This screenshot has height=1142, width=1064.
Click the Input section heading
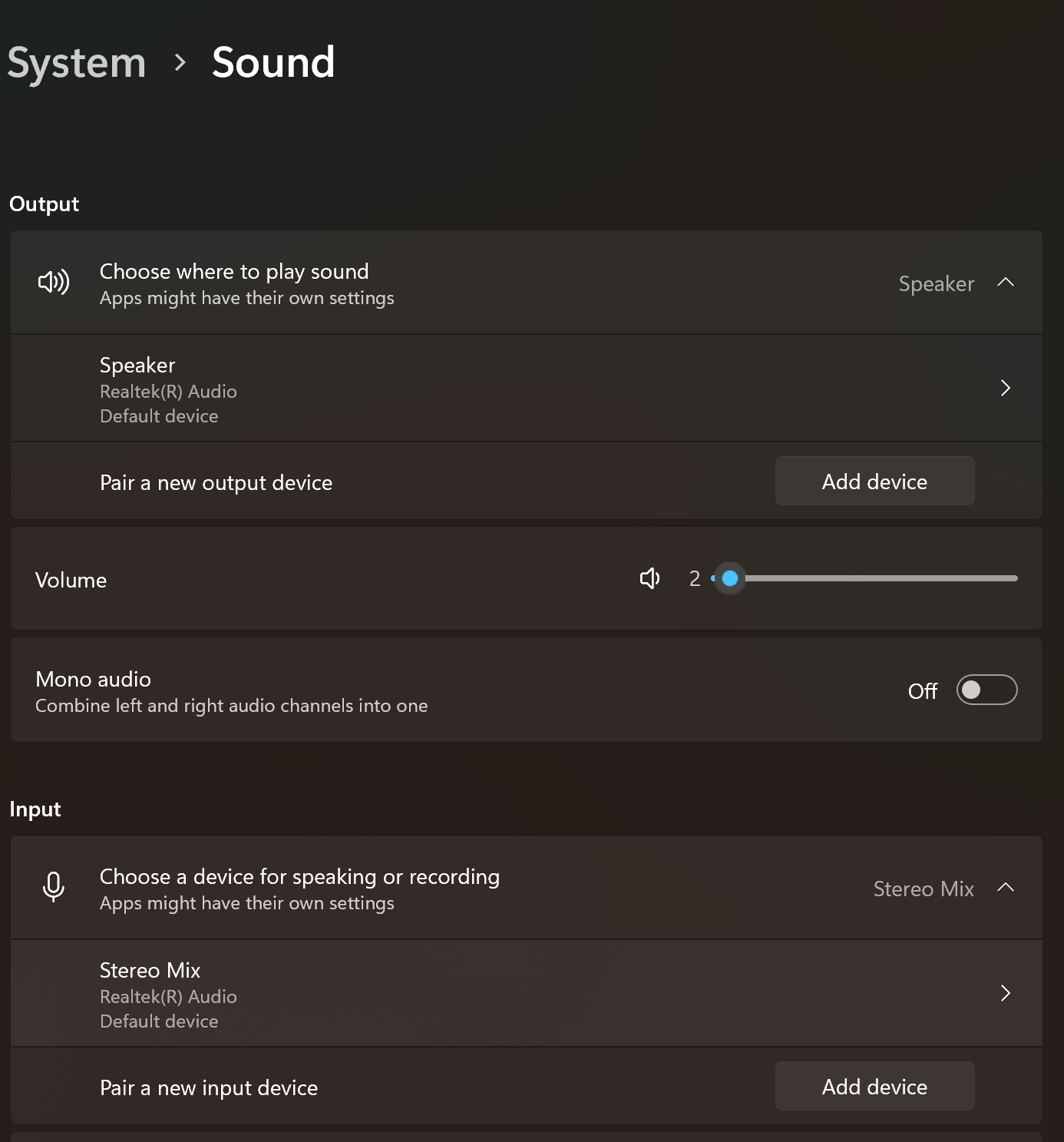click(35, 809)
